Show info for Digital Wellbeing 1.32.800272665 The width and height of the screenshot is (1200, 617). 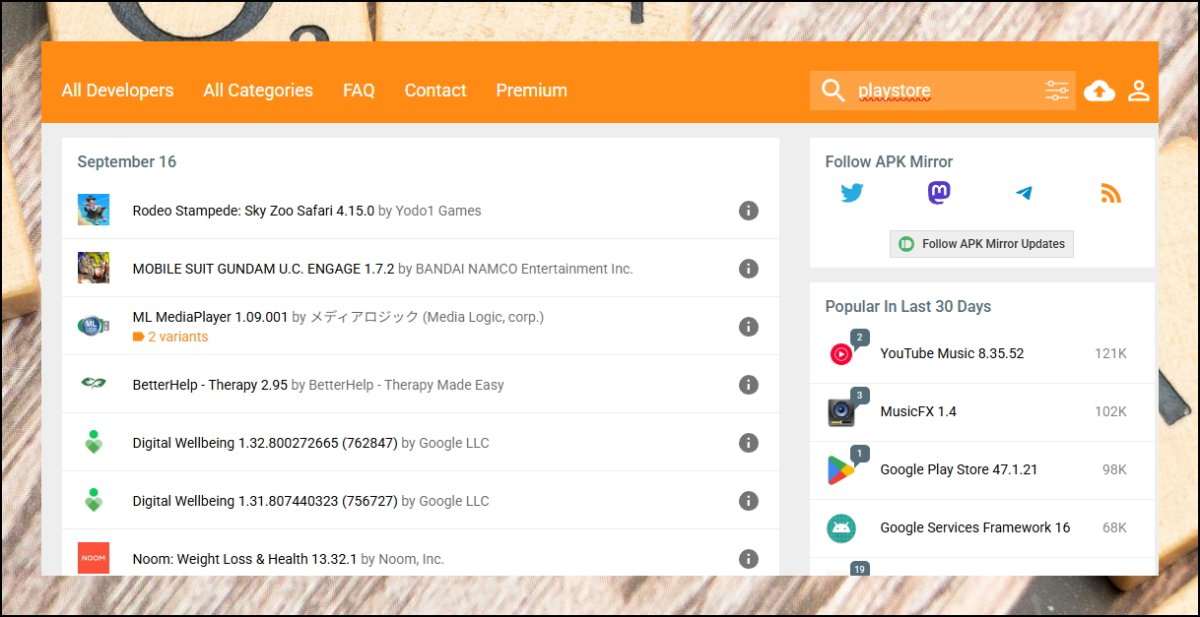coord(748,443)
